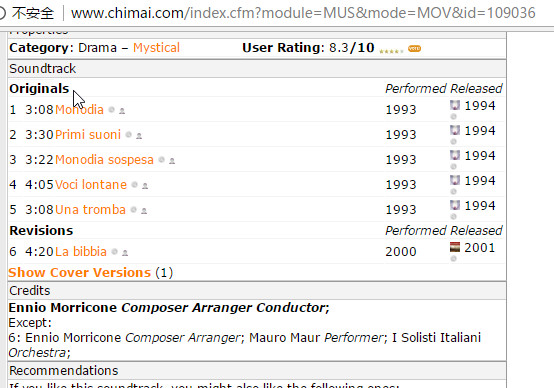
Task: Click the 1994 album cover in Una tromba's row
Action: pyautogui.click(x=455, y=205)
